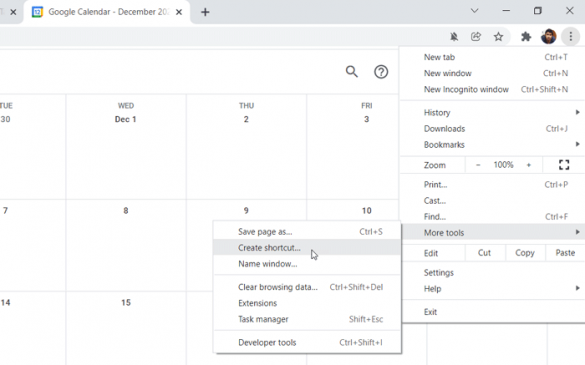This screenshot has height=365, width=585.
Task: Expand the Help submenu
Action: point(492,288)
